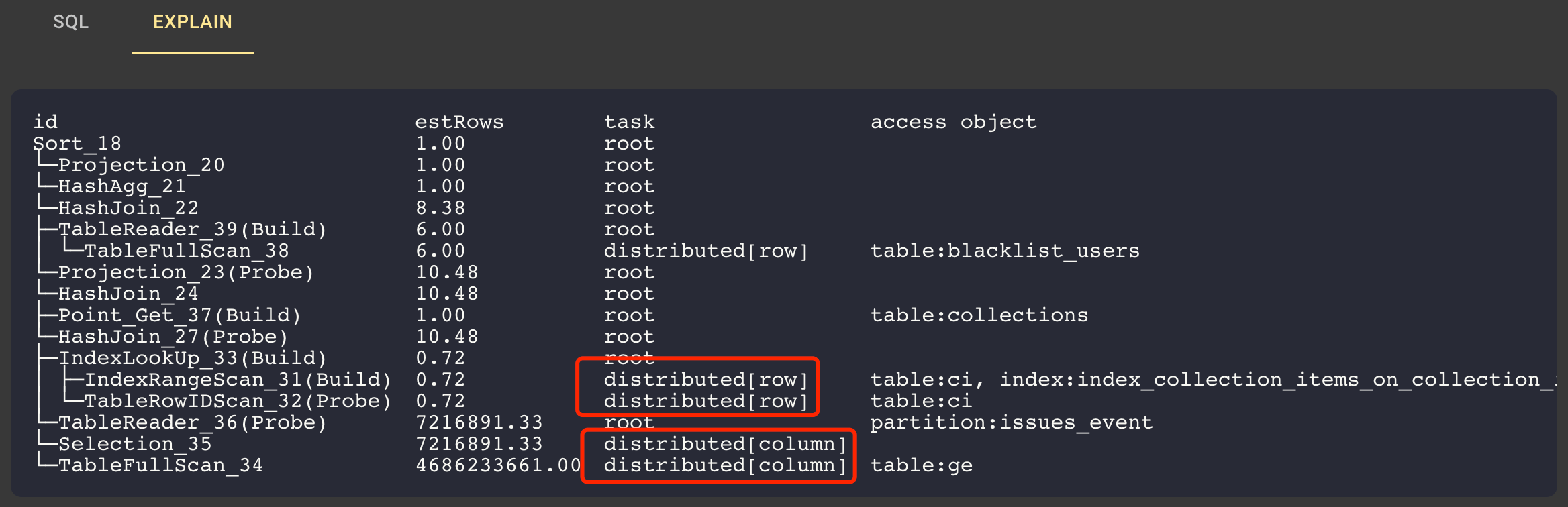
Task: Click the Sort_18 root operator row
Action: [77, 143]
